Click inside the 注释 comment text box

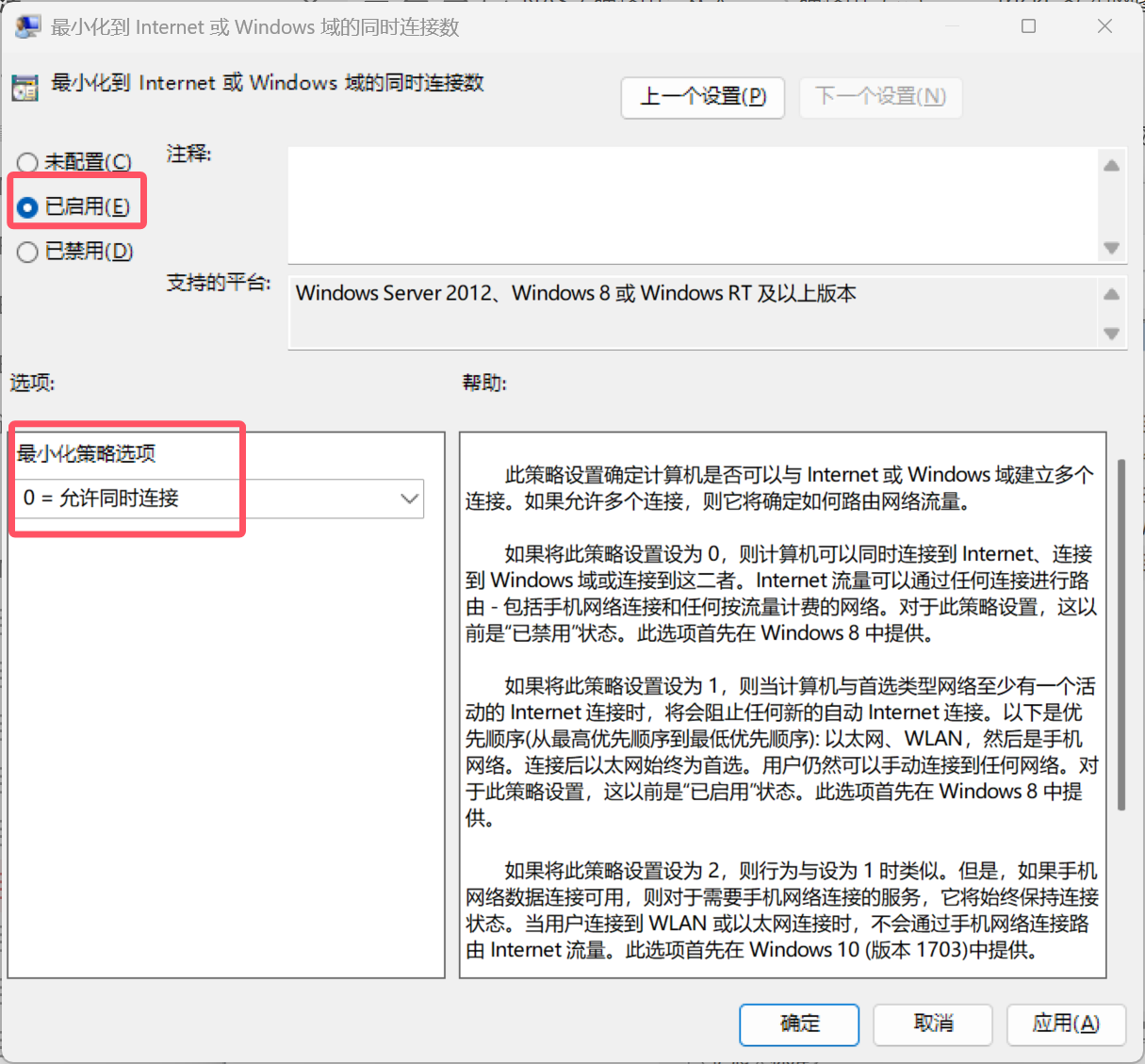coord(693,205)
